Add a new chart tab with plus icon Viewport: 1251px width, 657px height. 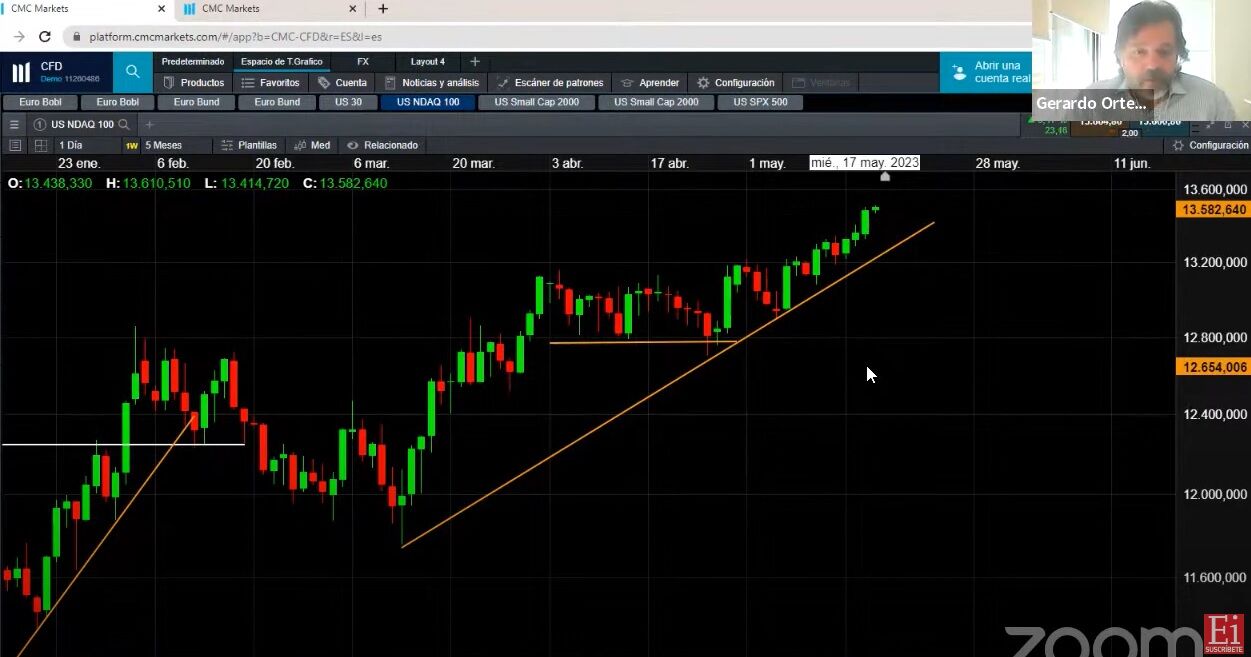tap(149, 125)
